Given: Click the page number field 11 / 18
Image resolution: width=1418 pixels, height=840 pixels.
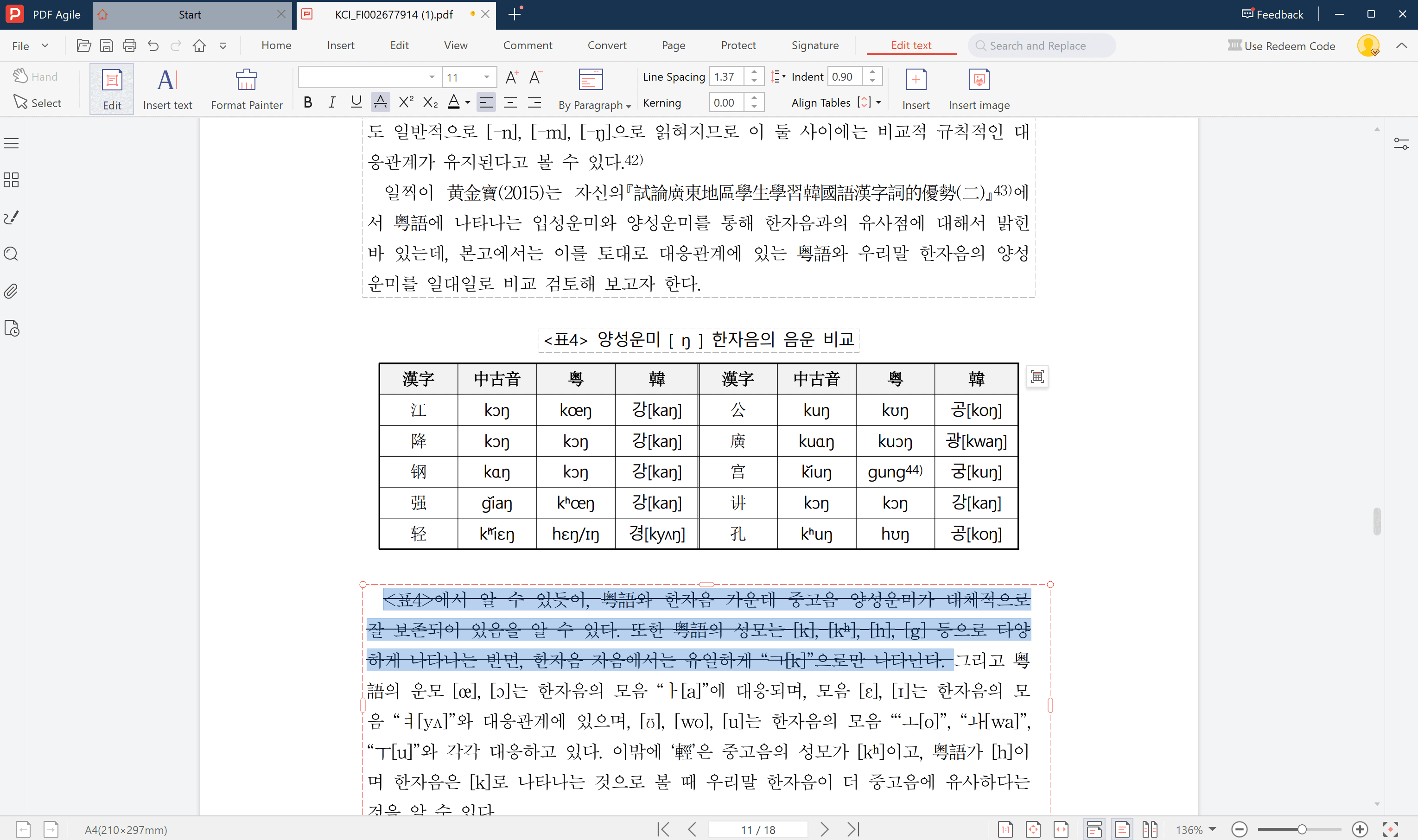Looking at the screenshot, I should pyautogui.click(x=757, y=829).
